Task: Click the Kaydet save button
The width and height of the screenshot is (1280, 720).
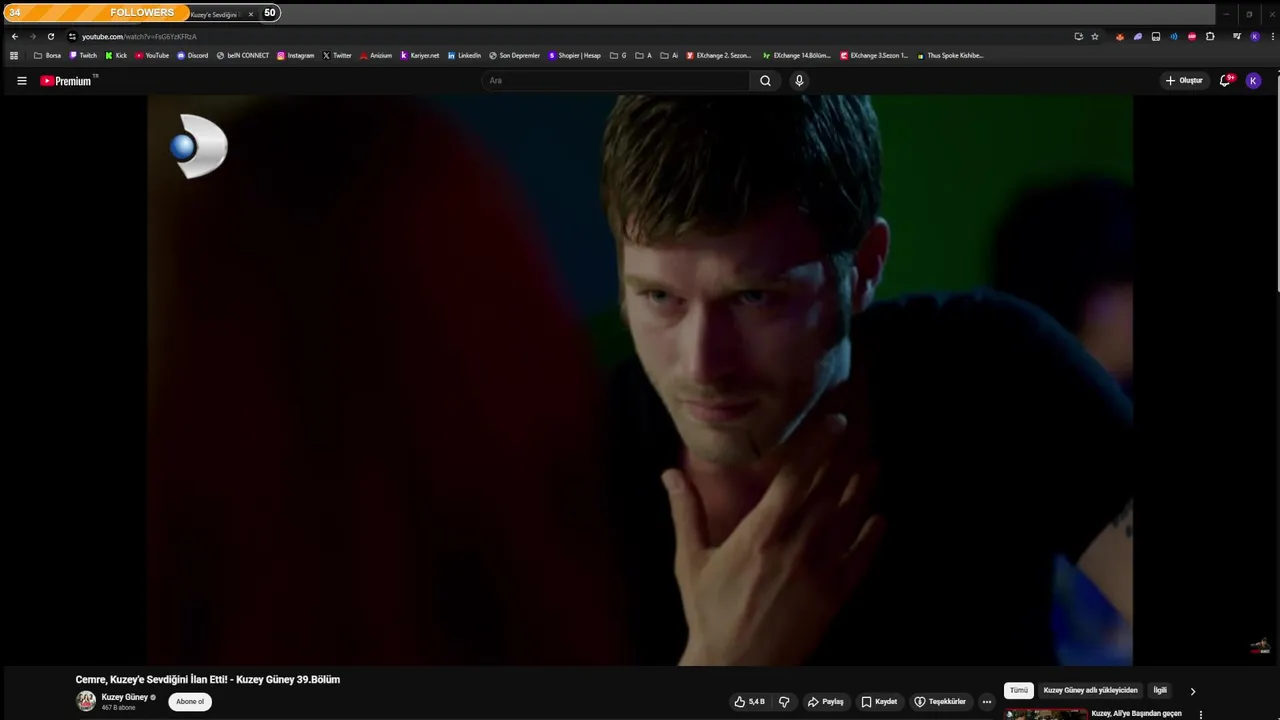Action: [879, 702]
